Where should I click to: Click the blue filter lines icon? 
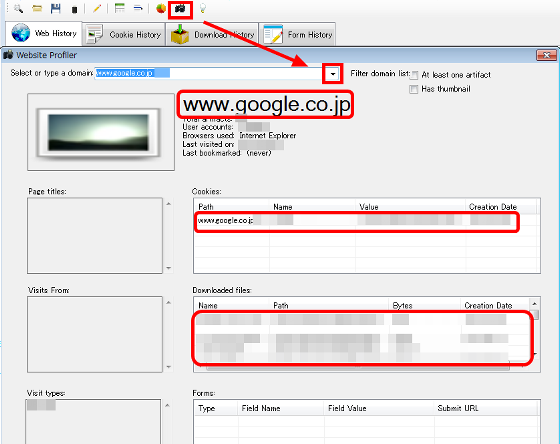[138, 8]
